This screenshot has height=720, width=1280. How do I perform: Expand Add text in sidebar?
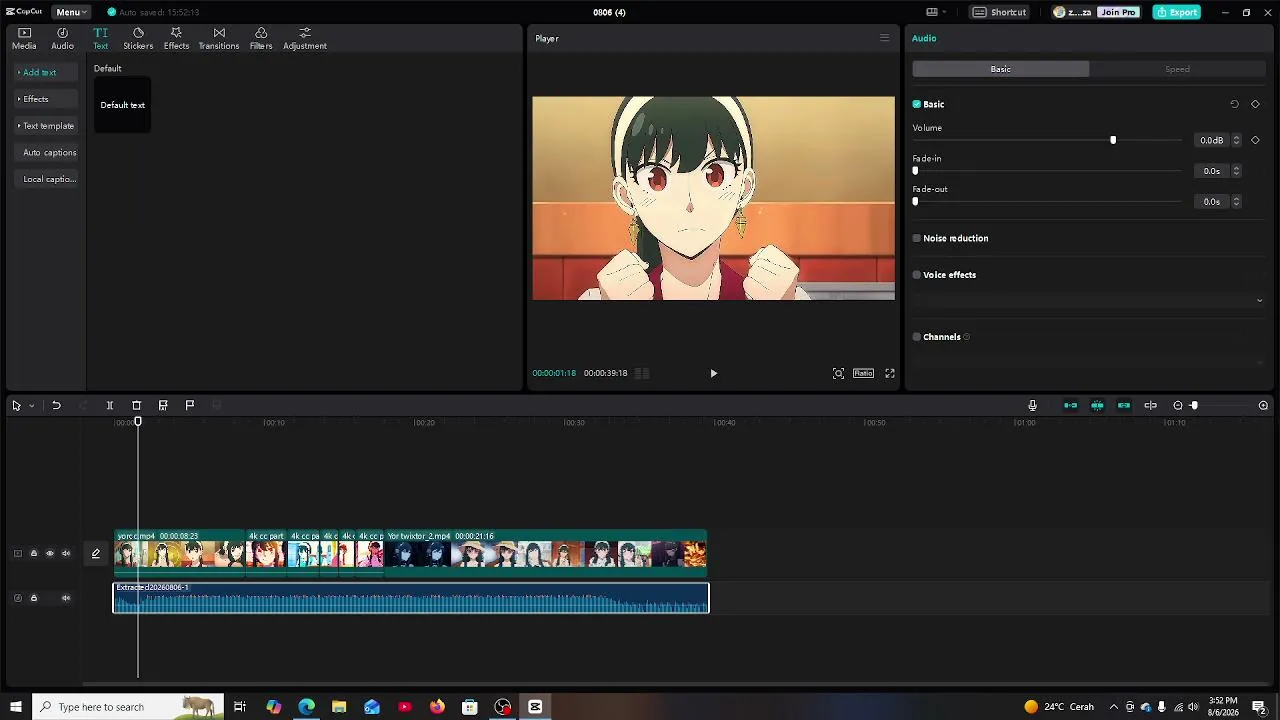coord(46,72)
